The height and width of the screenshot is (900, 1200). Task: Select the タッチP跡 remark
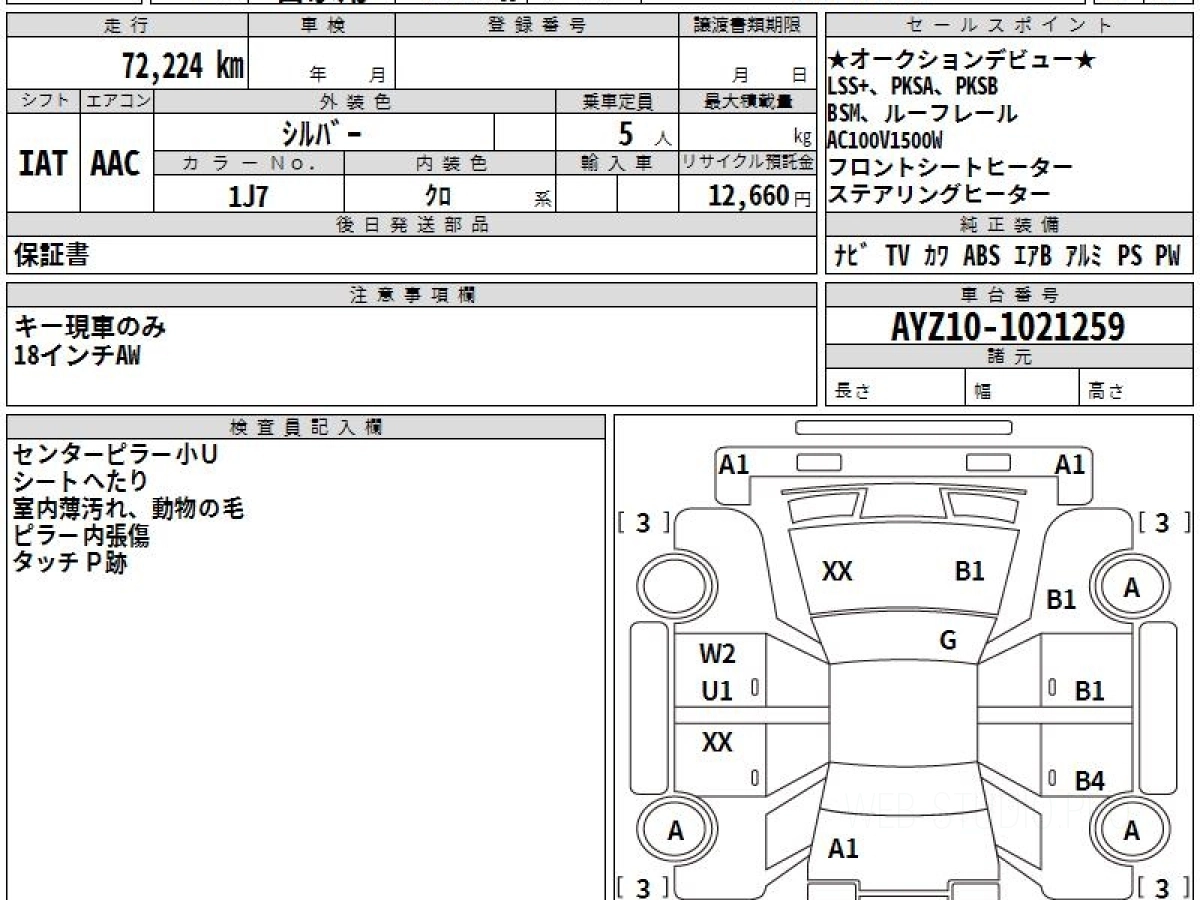70,563
